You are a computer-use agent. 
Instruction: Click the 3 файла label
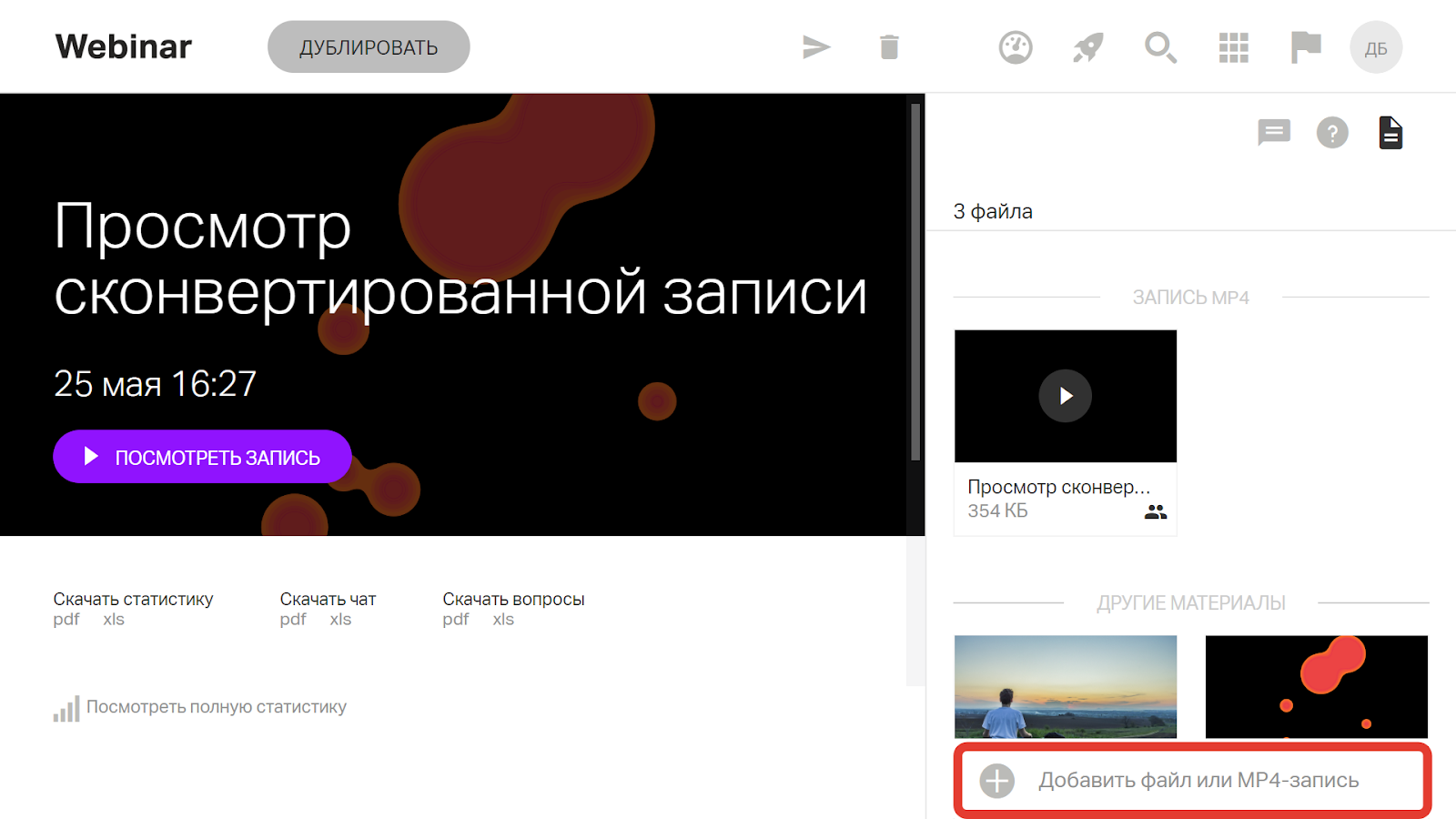click(x=993, y=211)
